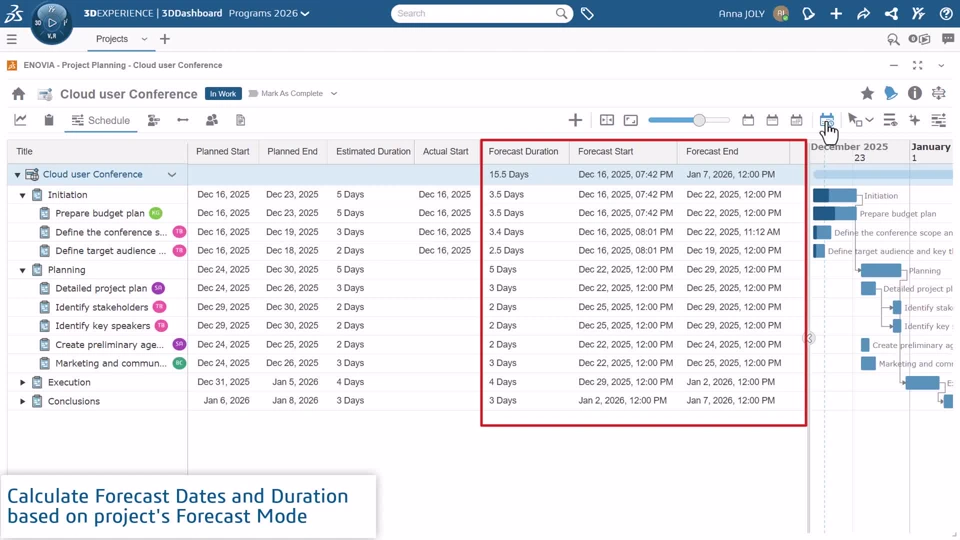The width and height of the screenshot is (960, 540).
Task: Collapse the Initiation phase
Action: [23, 195]
